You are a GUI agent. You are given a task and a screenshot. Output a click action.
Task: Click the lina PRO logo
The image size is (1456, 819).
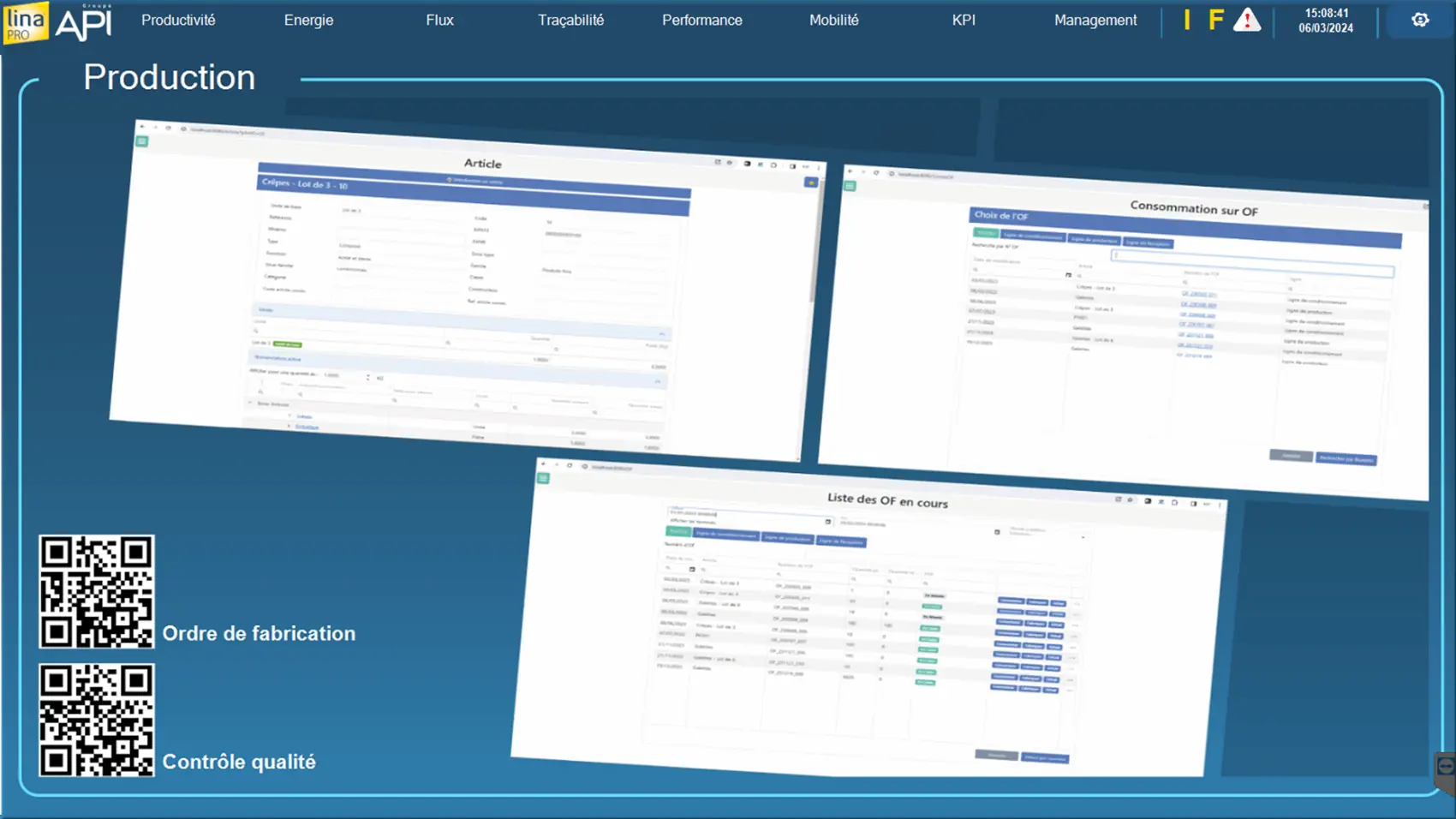[x=25, y=22]
